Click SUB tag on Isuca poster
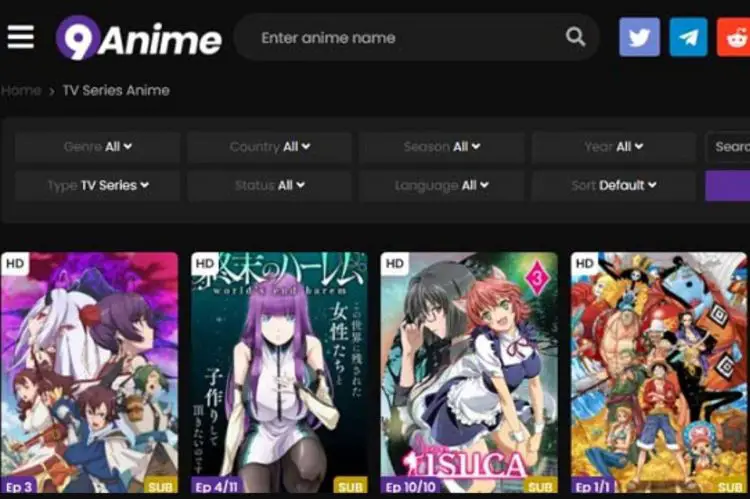 tap(540, 485)
